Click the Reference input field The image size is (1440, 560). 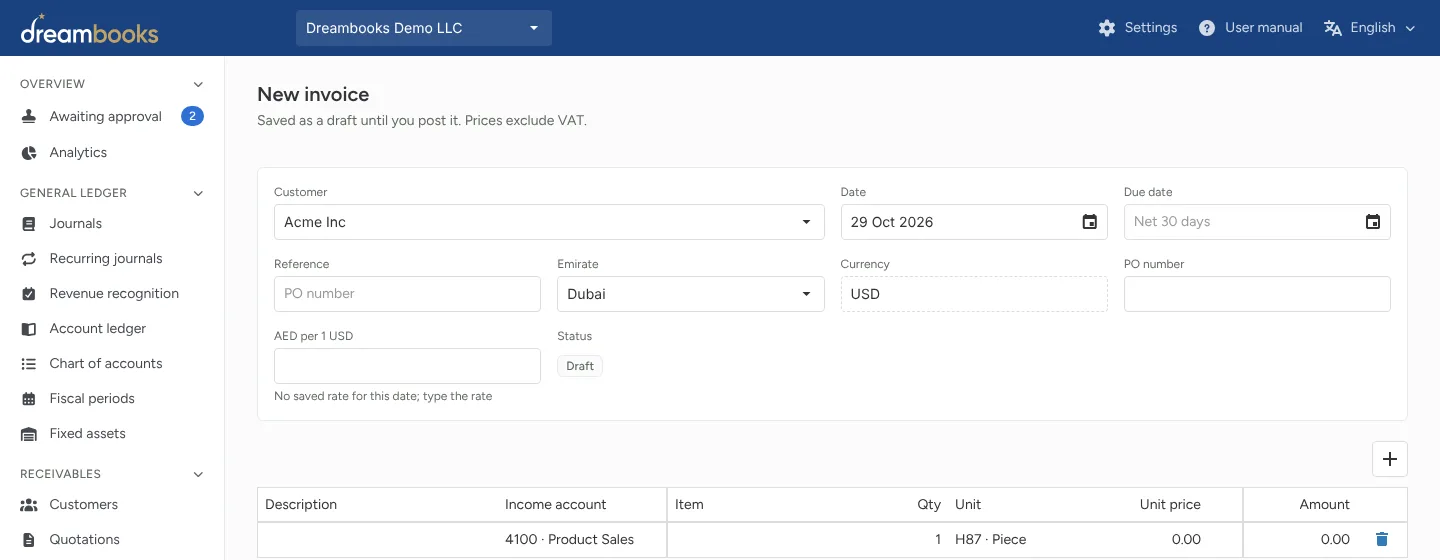click(x=407, y=294)
